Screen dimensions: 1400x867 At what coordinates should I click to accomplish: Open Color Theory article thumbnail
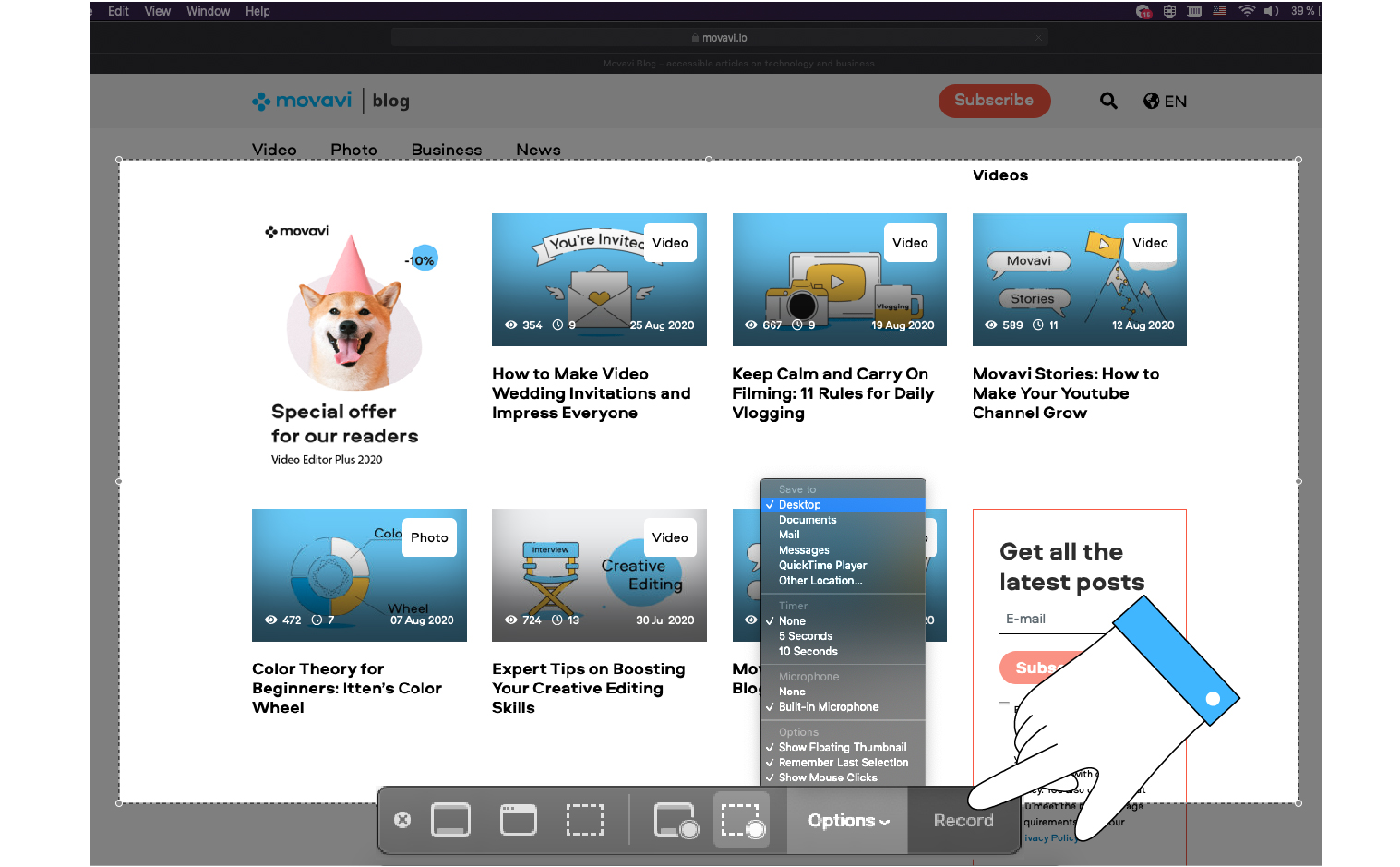click(x=359, y=575)
